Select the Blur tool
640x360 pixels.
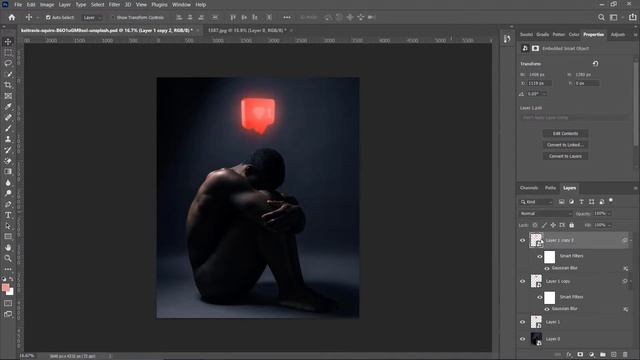[8, 182]
